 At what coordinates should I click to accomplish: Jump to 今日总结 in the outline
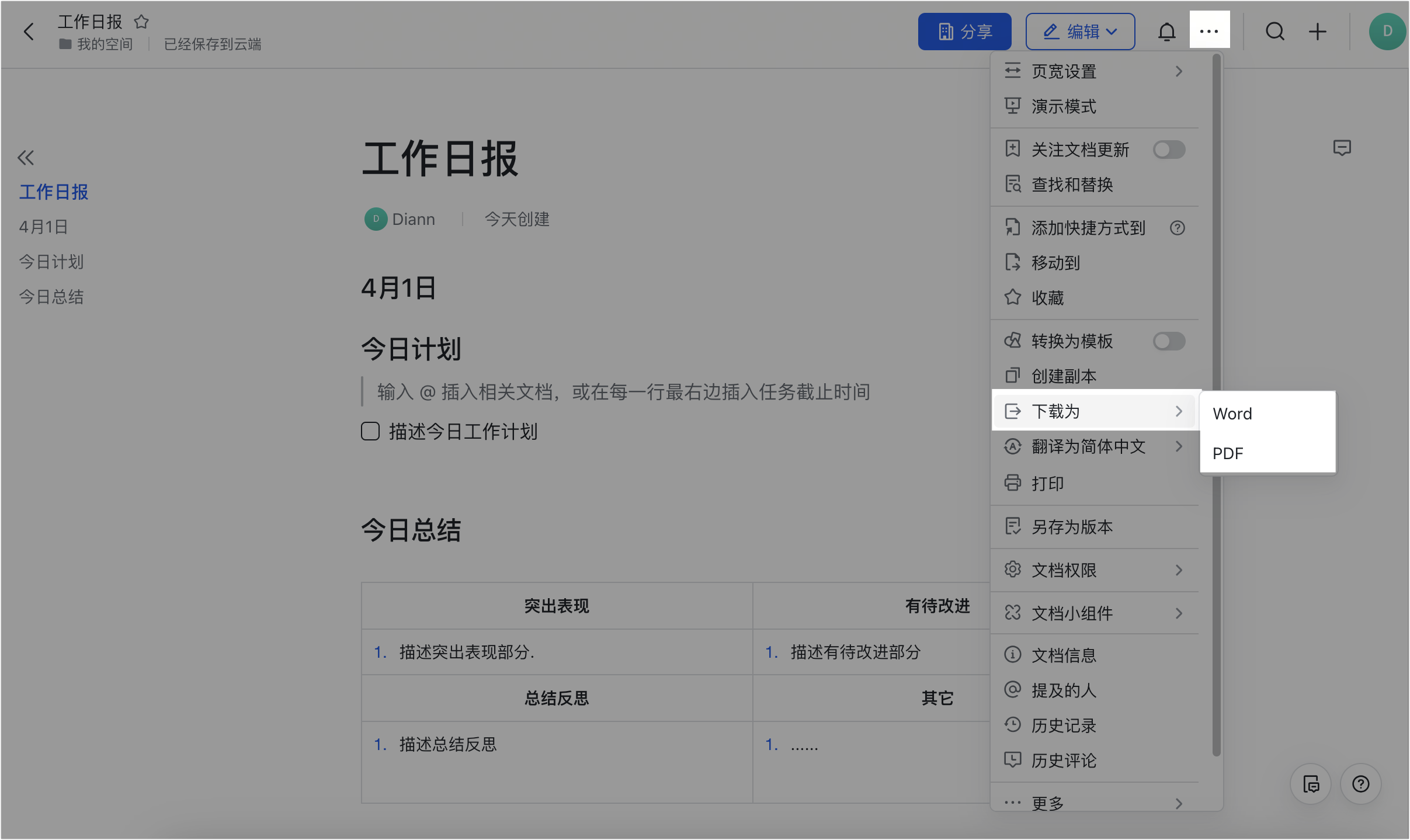51,297
